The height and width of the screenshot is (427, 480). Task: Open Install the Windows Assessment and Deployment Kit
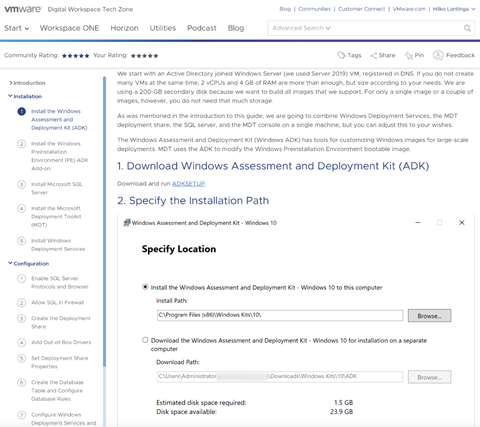[x=59, y=119]
